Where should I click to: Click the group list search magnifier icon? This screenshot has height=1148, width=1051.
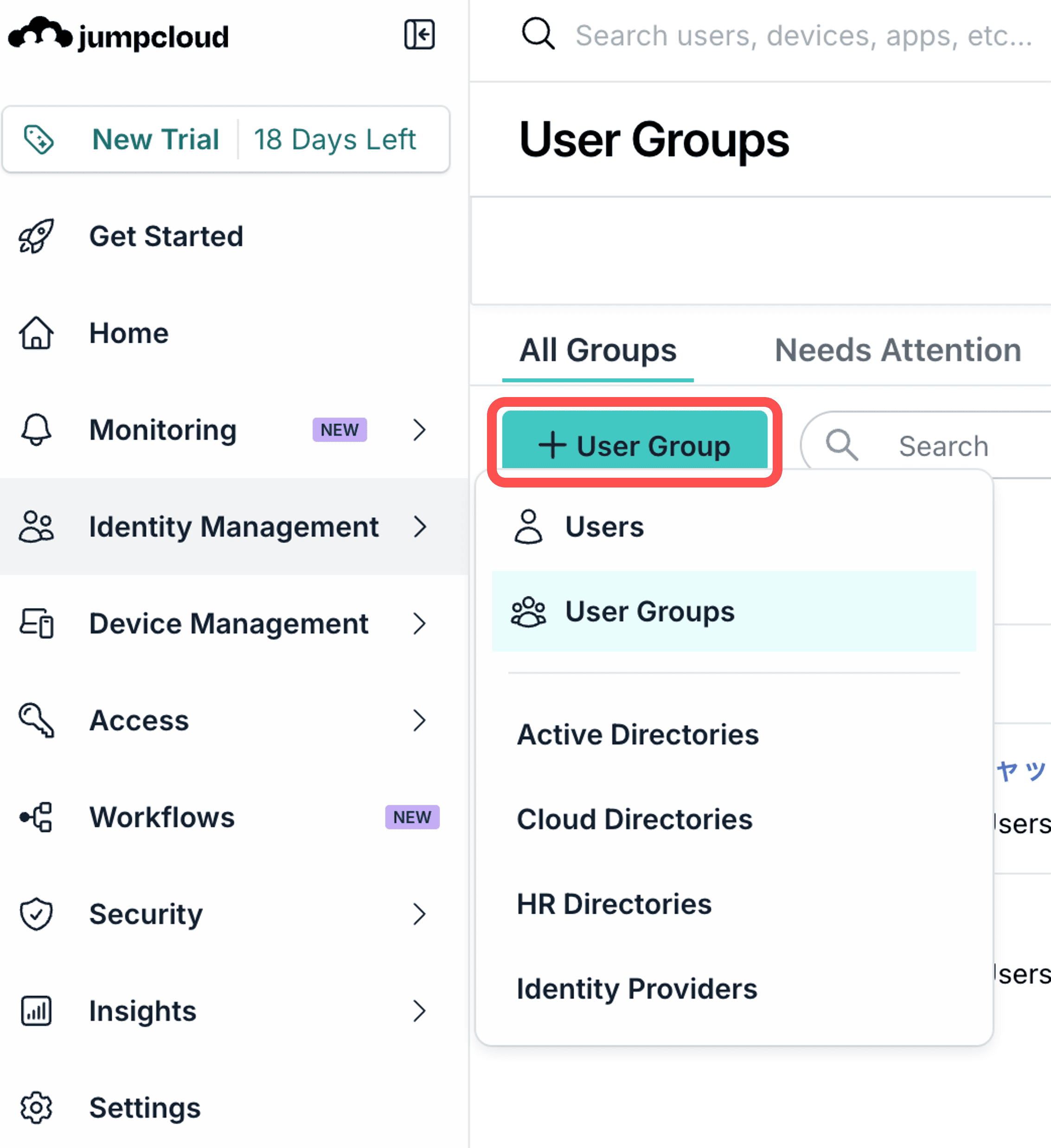pos(842,445)
